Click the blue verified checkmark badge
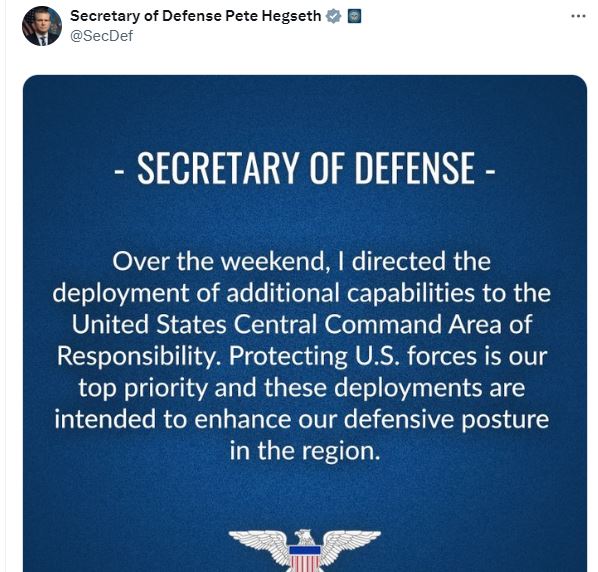The width and height of the screenshot is (598, 572). click(334, 16)
